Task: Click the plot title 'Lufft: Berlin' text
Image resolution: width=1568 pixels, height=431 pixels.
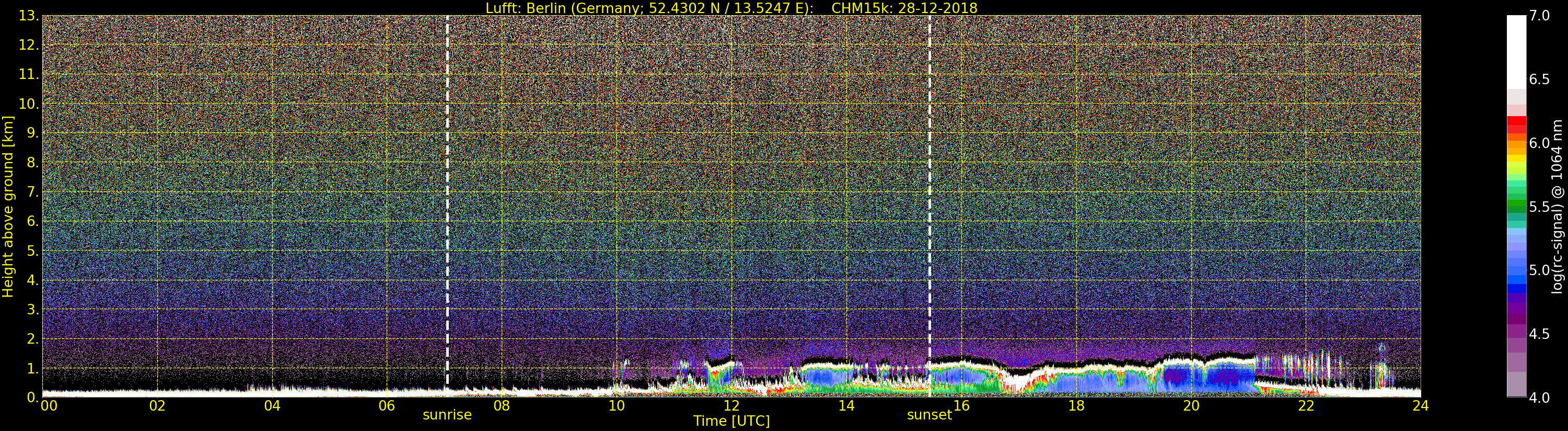Action: (525, 8)
